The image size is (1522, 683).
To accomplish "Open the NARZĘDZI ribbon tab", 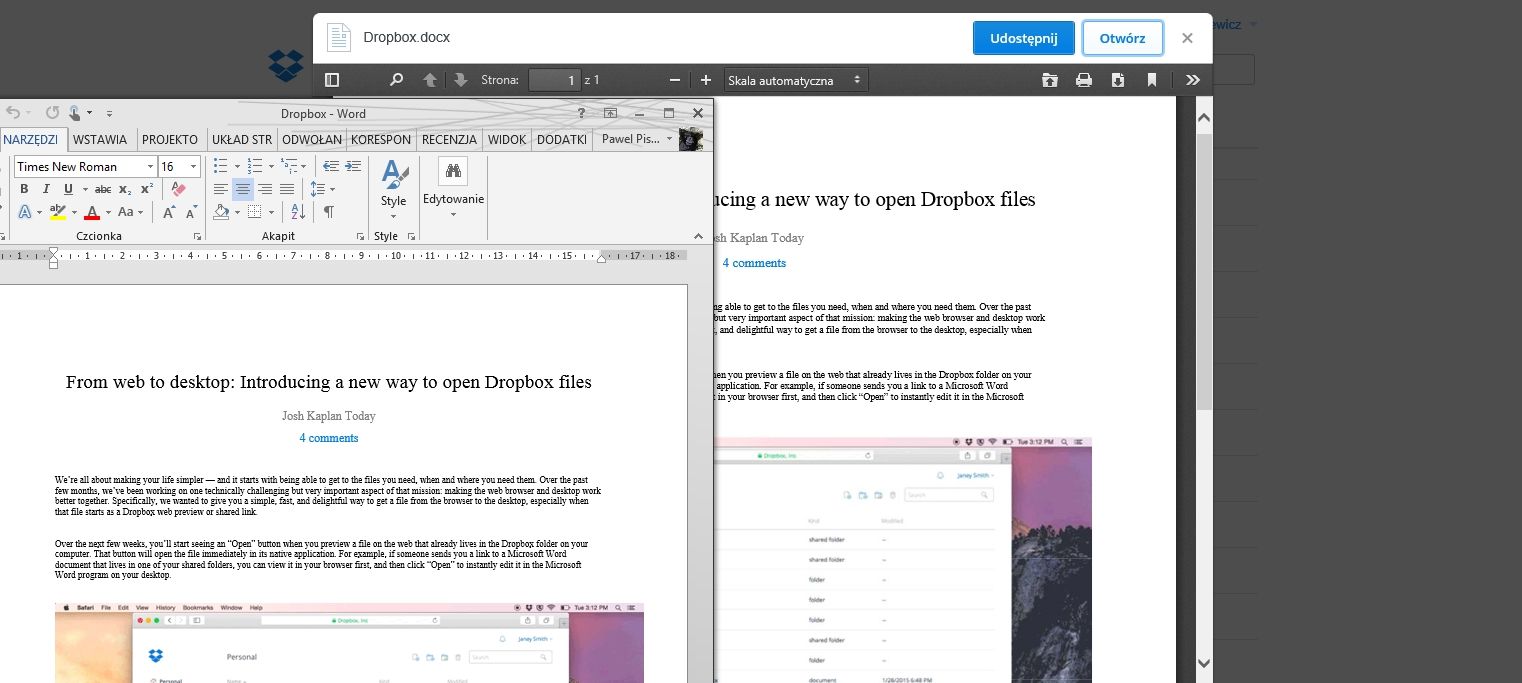I will tap(31, 140).
